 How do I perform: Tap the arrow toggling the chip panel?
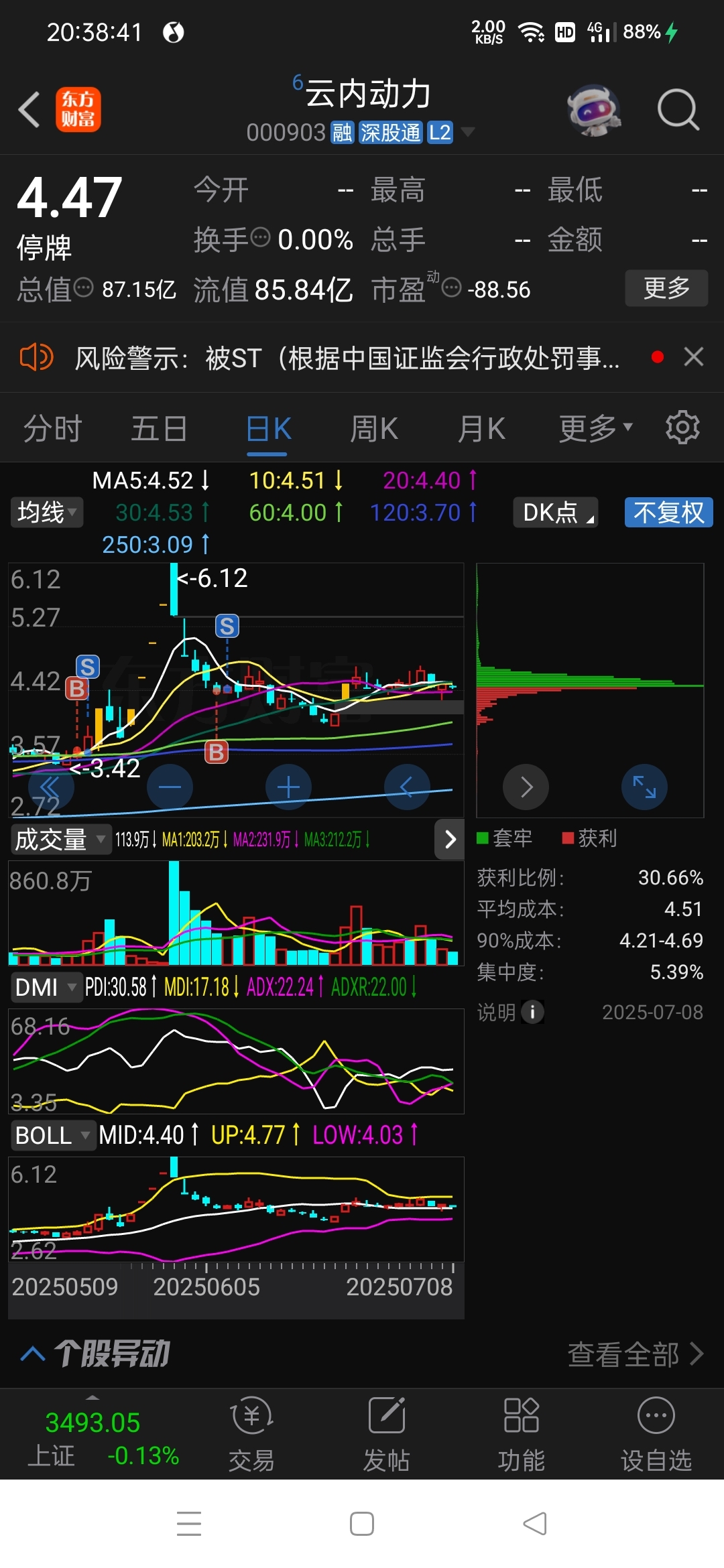450,840
